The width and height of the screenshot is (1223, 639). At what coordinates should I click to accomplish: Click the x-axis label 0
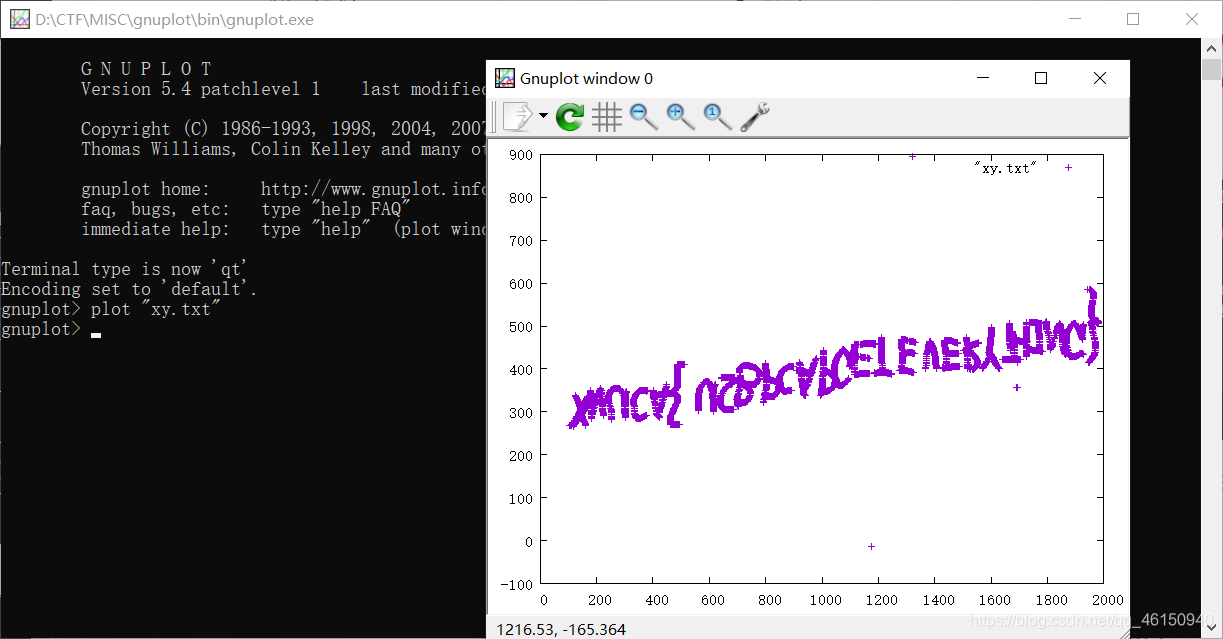click(544, 600)
